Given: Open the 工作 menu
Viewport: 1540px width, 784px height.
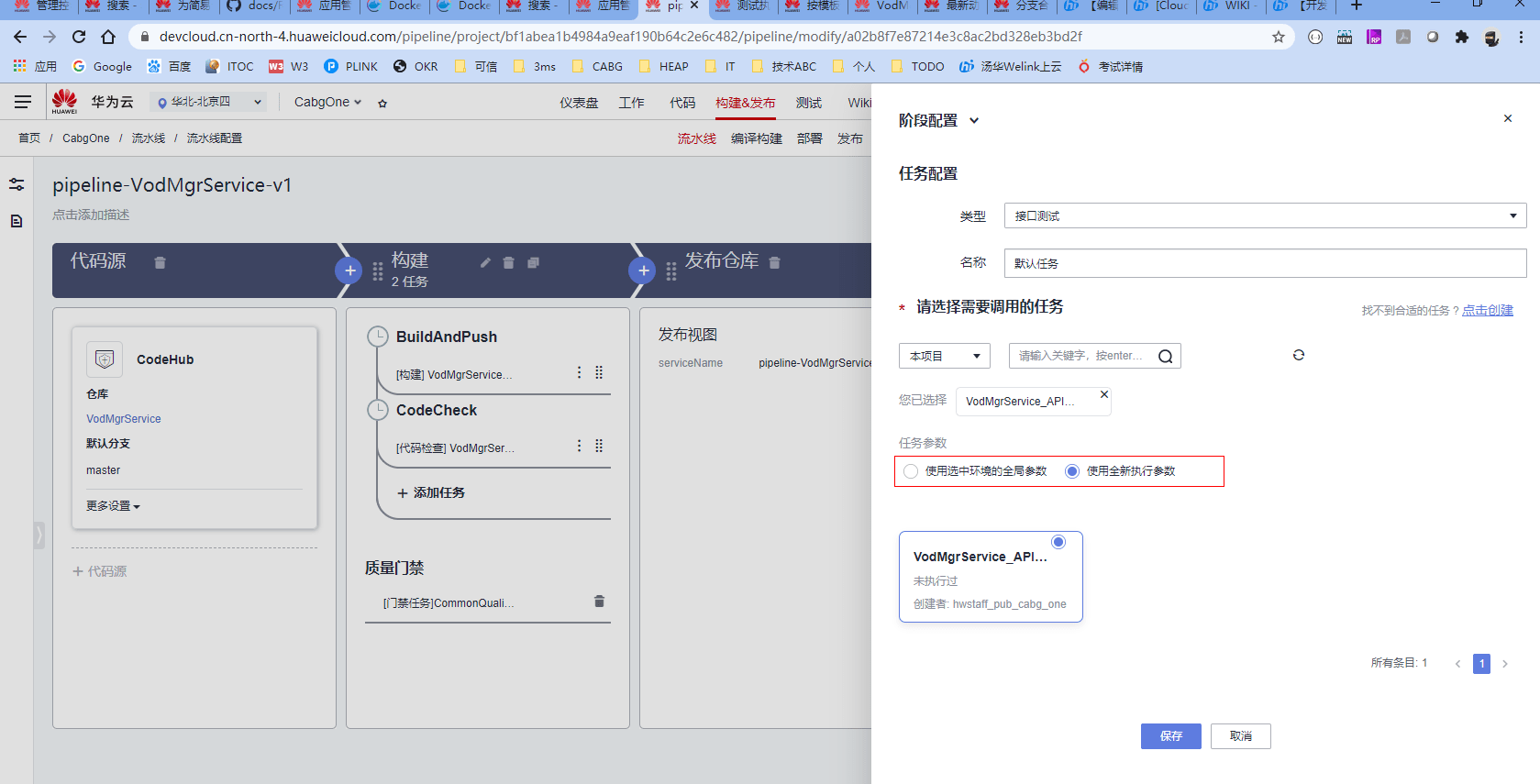Looking at the screenshot, I should (631, 103).
